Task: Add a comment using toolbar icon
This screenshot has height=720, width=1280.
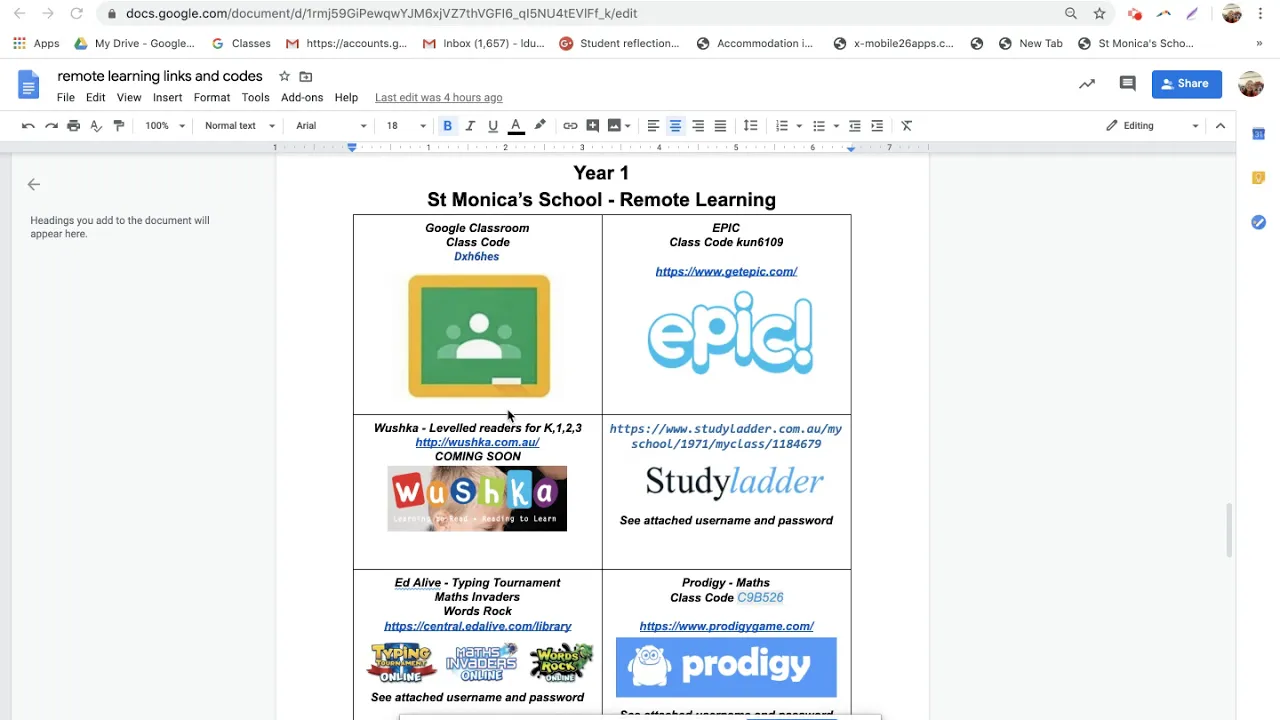Action: 593,126
